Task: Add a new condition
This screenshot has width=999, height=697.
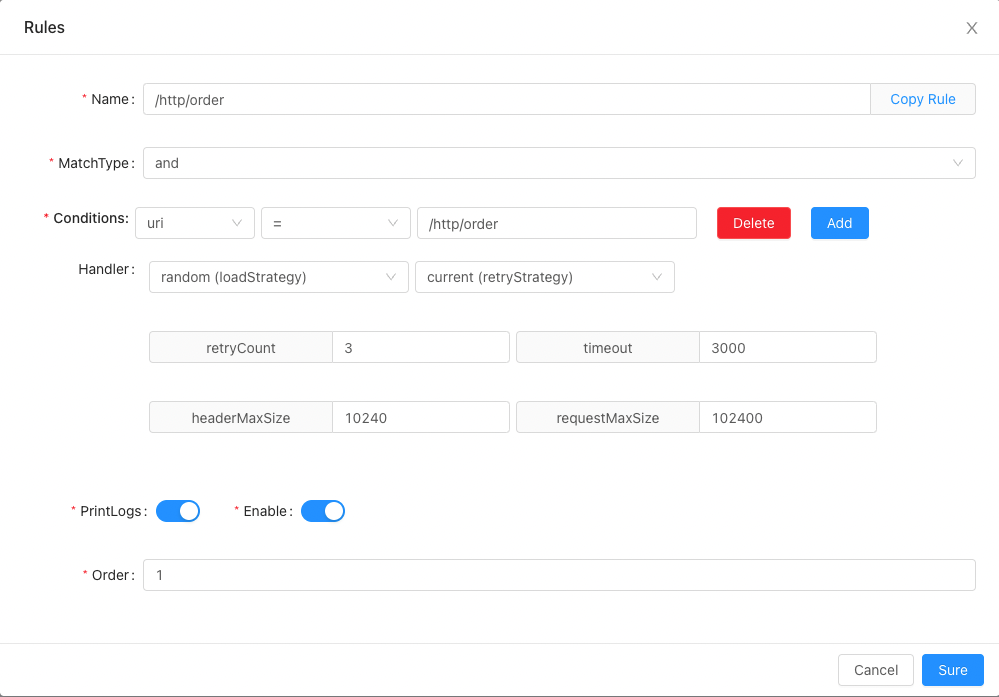Action: click(839, 223)
